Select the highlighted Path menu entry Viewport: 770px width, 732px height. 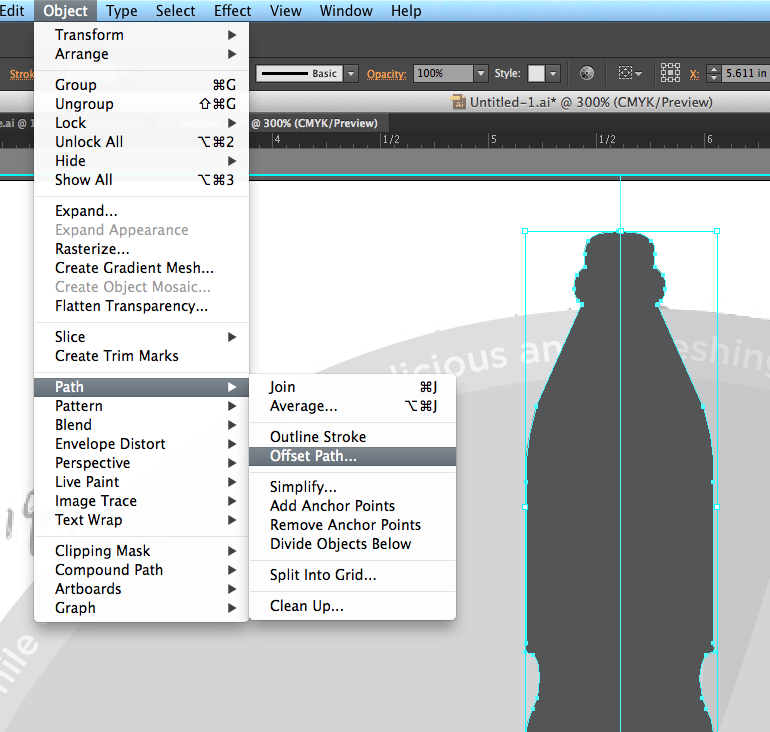pyautogui.click(x=141, y=387)
